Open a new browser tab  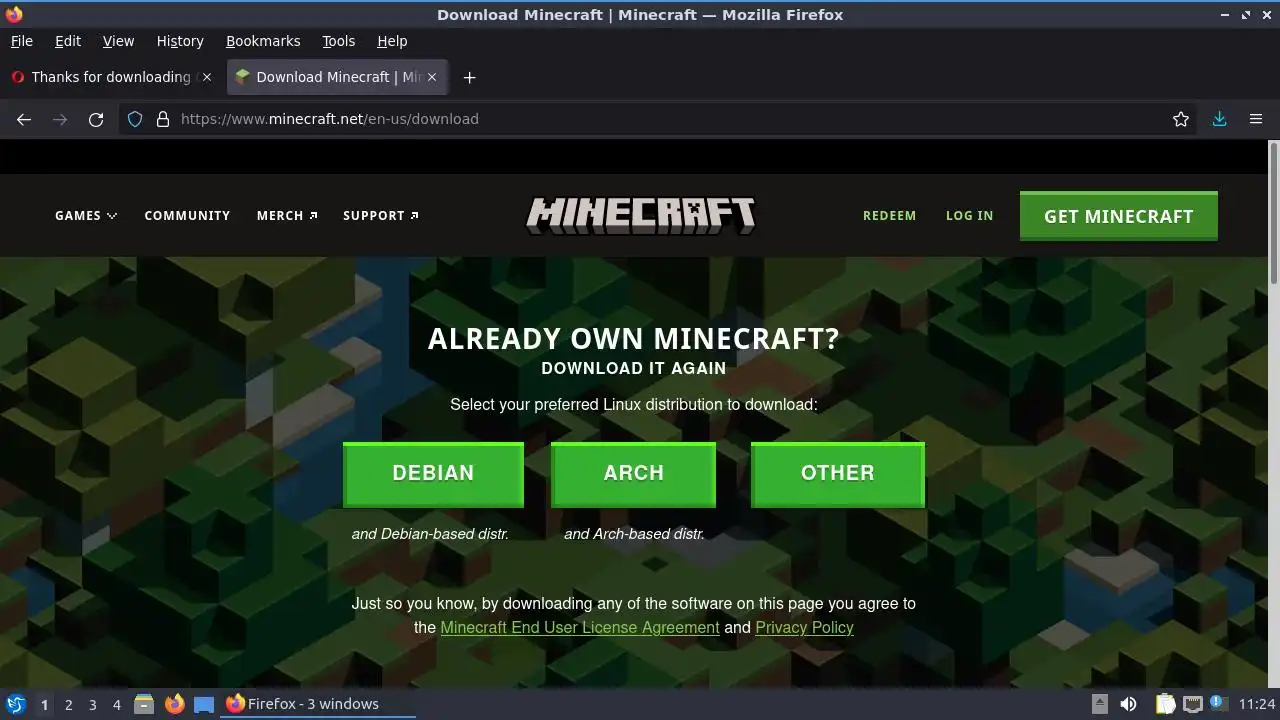pyautogui.click(x=469, y=77)
